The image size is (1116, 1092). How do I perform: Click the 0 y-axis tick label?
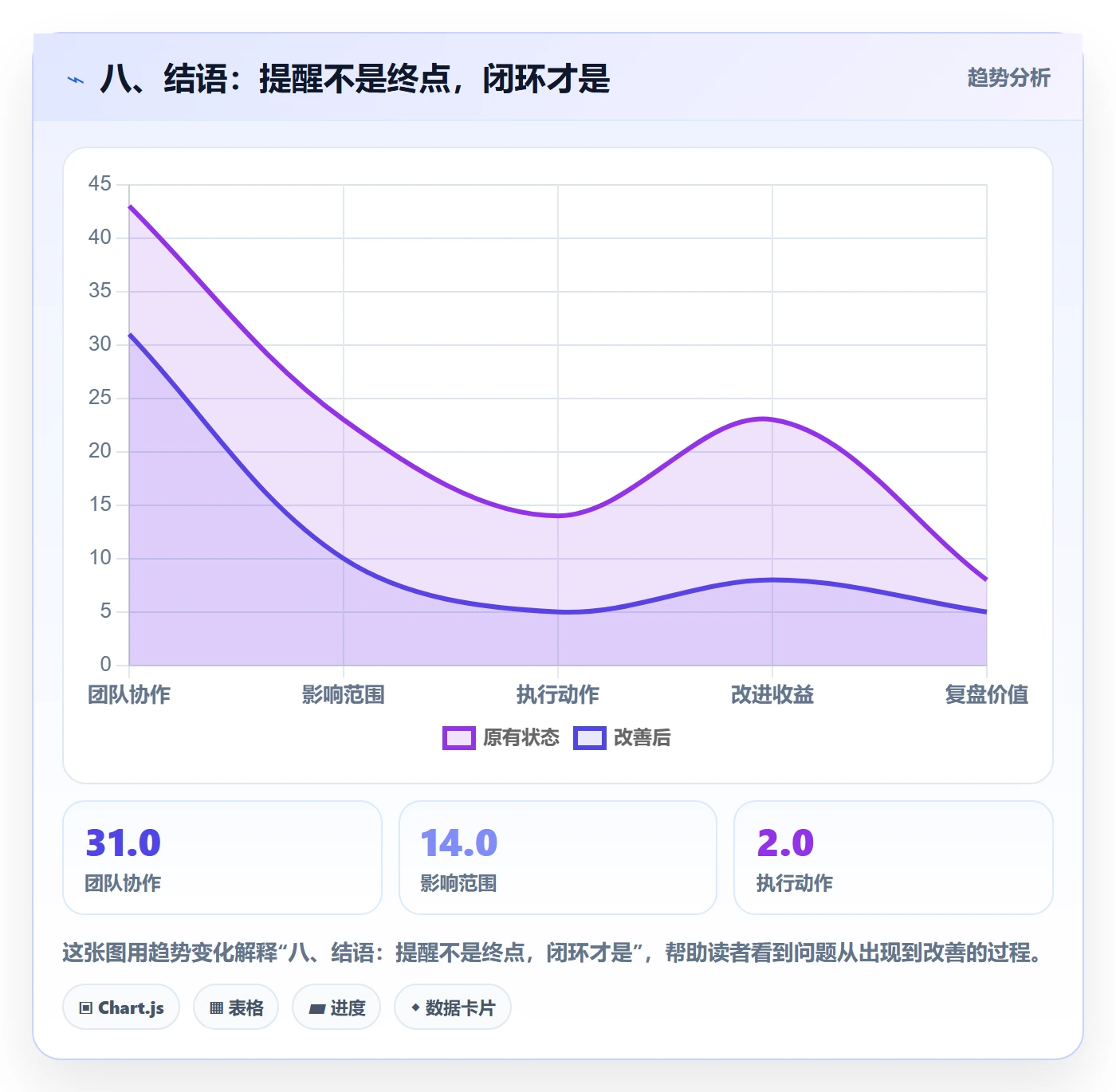105,664
